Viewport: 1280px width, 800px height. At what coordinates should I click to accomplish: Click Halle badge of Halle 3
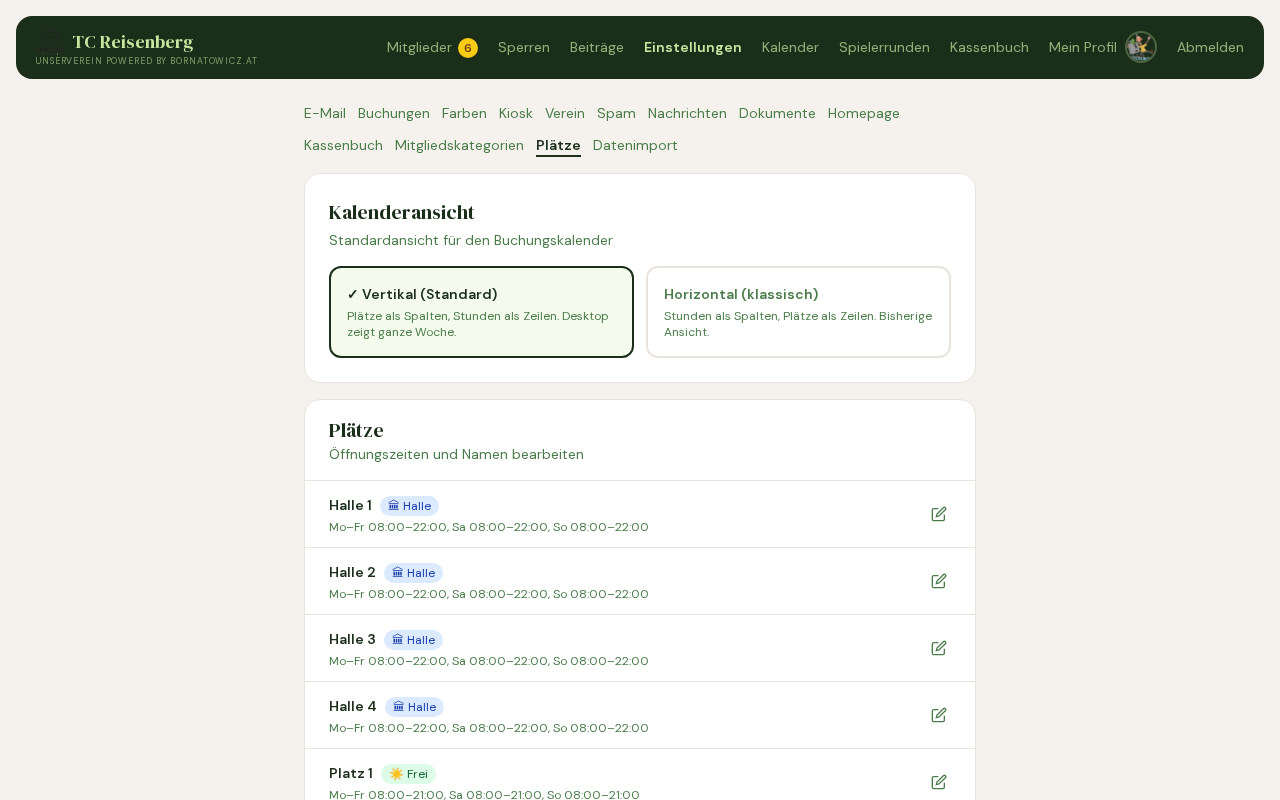pyautogui.click(x=413, y=640)
